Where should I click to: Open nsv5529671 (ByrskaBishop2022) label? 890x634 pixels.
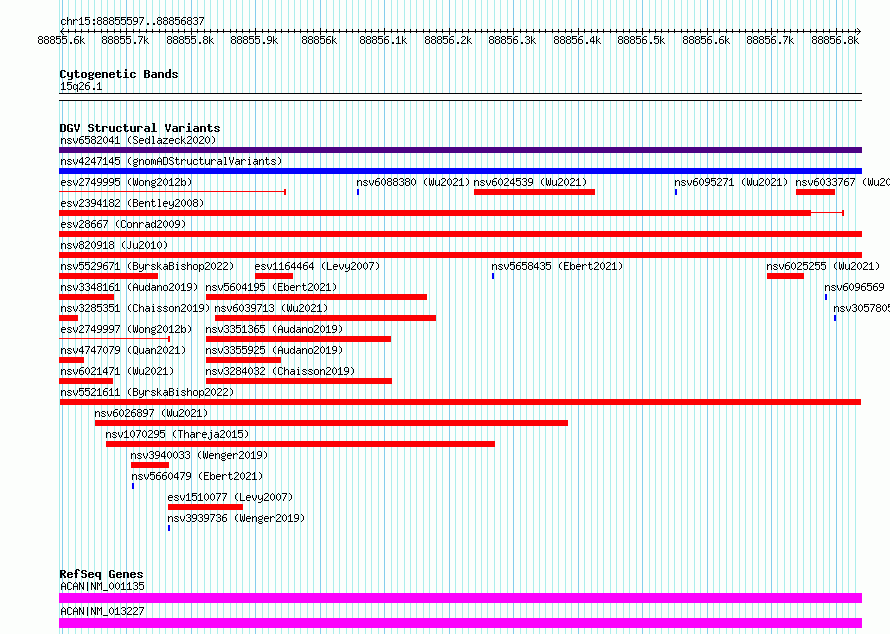tap(147, 266)
